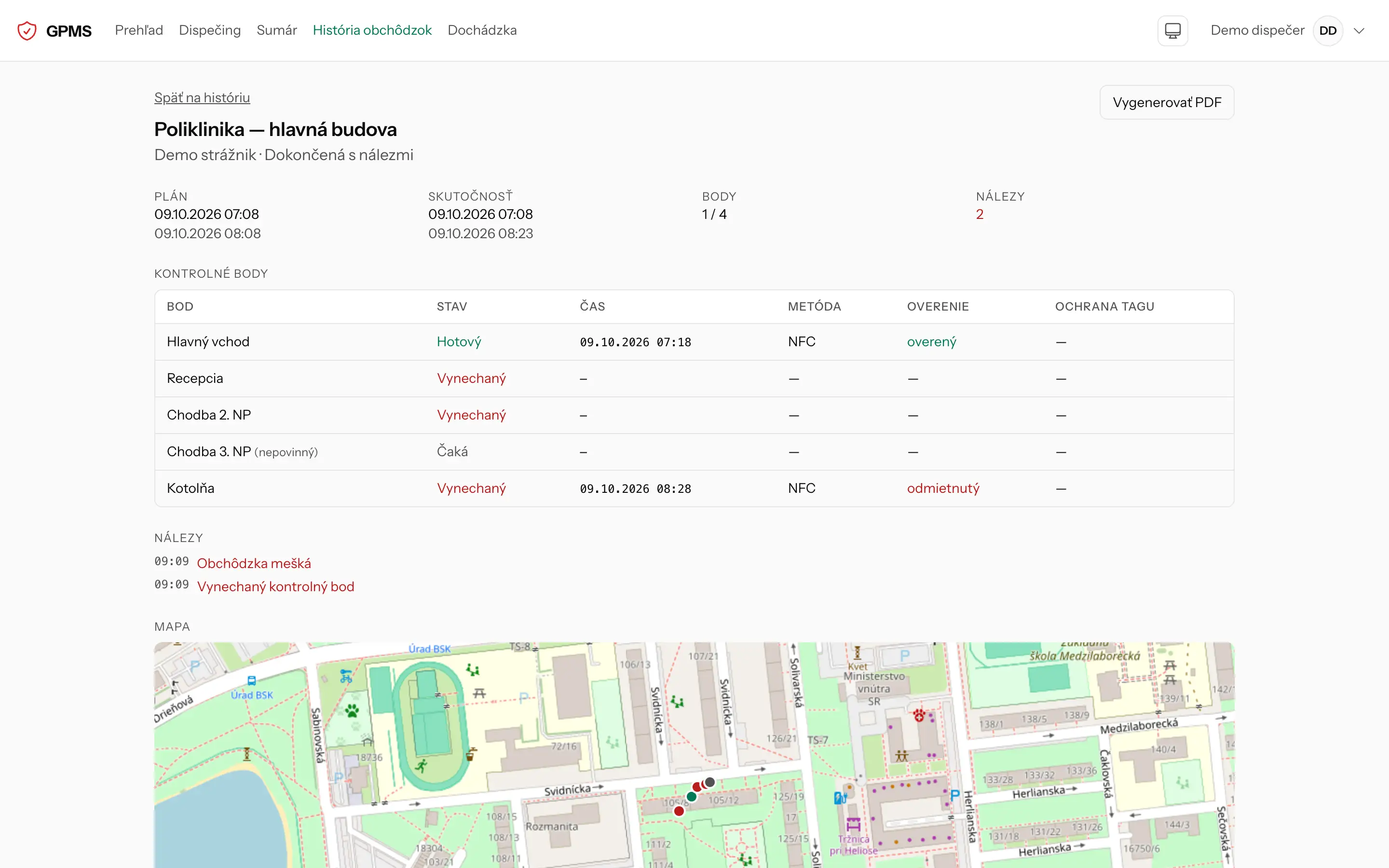The image size is (1389, 868).
Task: Click the GPMS shield logo icon
Action: point(27,30)
